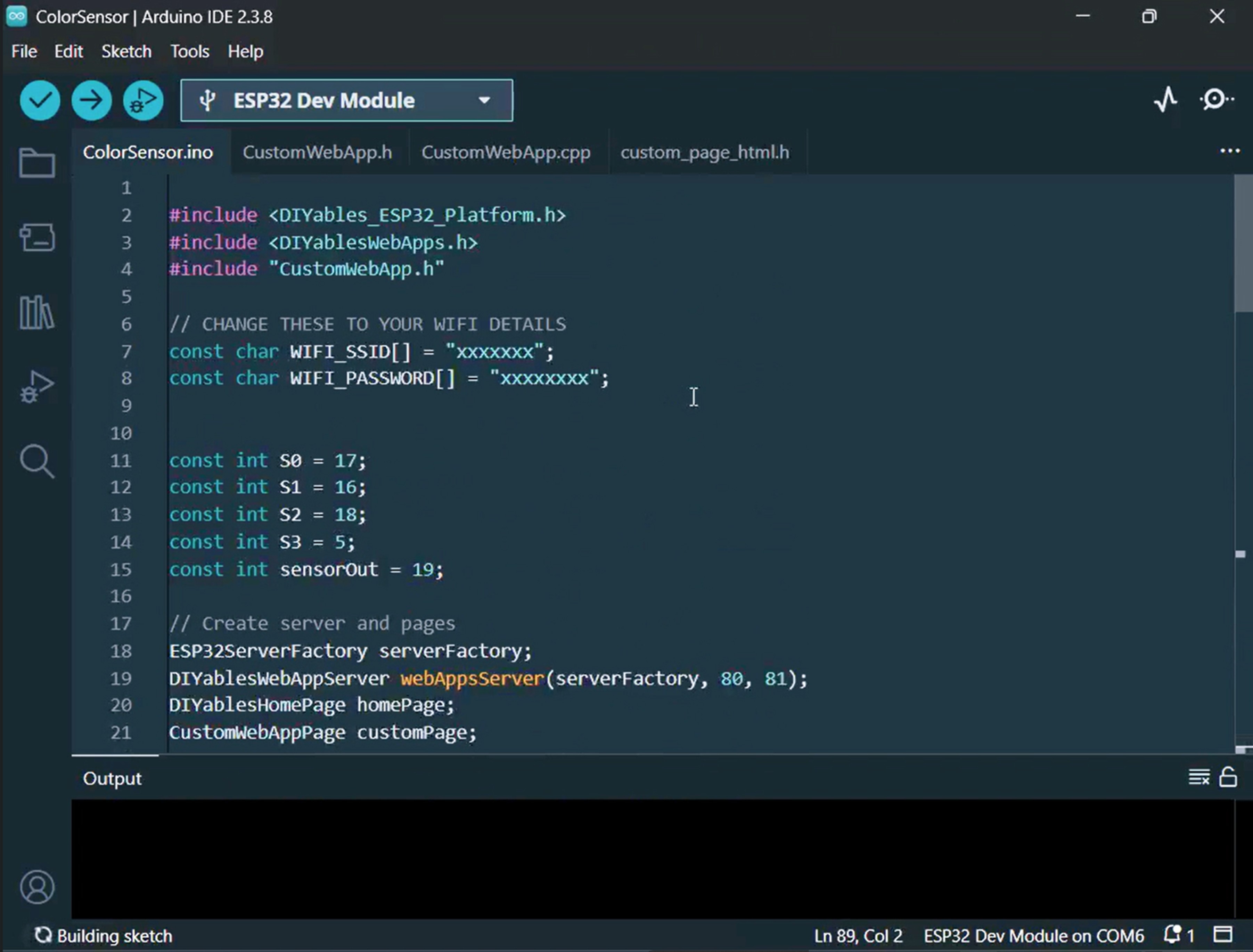Start debugging from the toolbar
1253x952 pixels.
tap(142, 100)
